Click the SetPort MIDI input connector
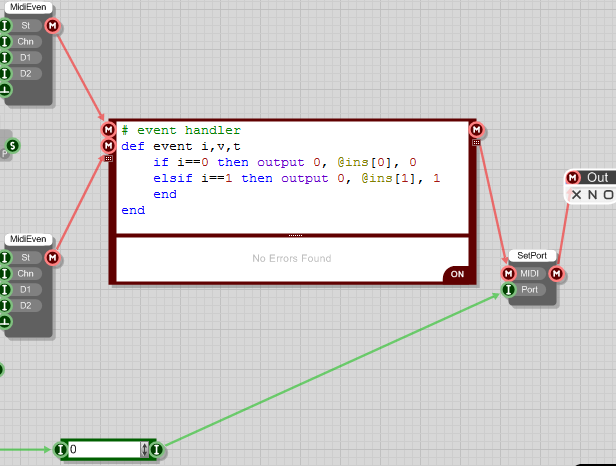 pyautogui.click(x=509, y=274)
